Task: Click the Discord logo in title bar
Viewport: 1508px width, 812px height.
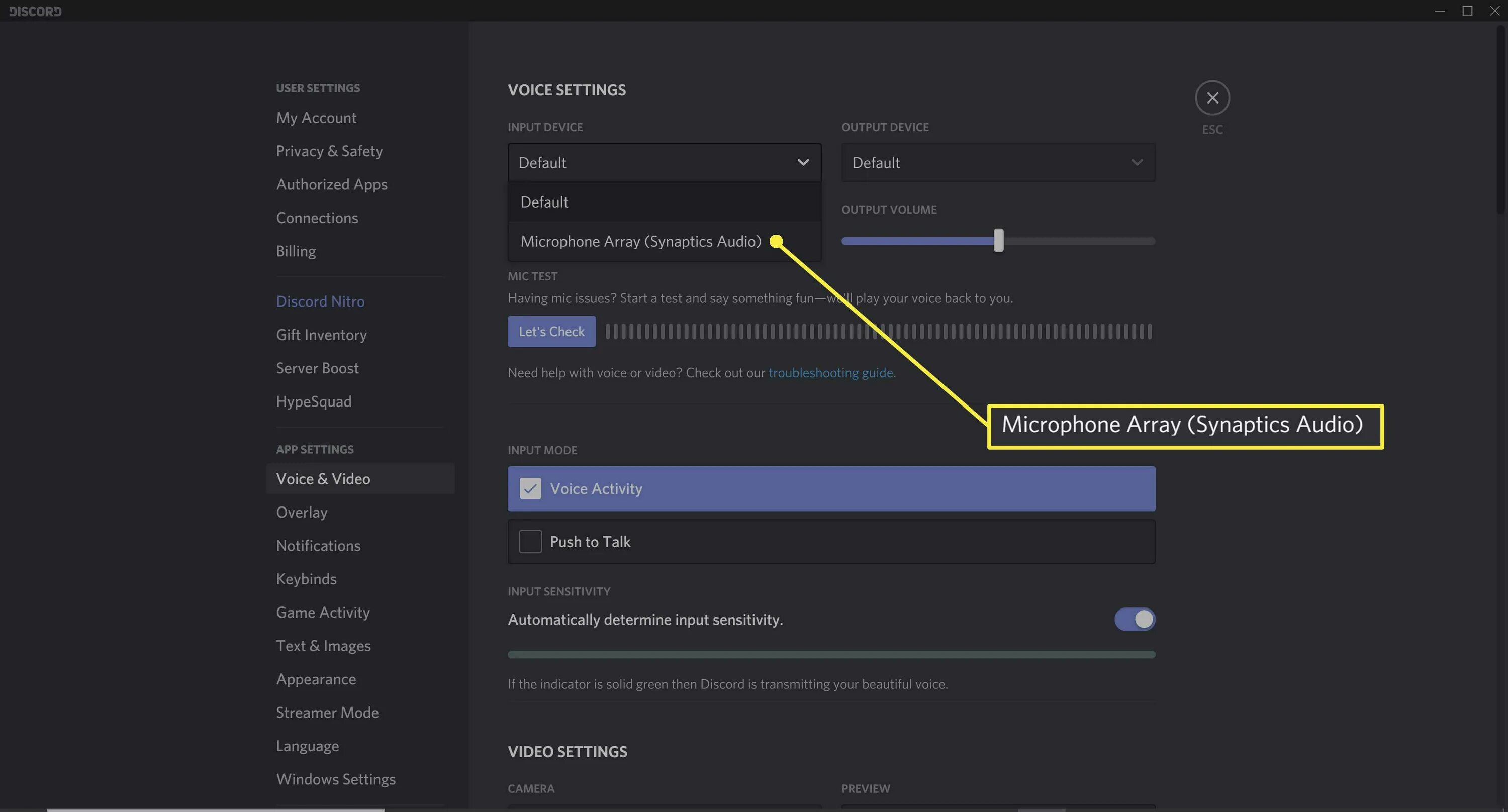Action: tap(35, 11)
